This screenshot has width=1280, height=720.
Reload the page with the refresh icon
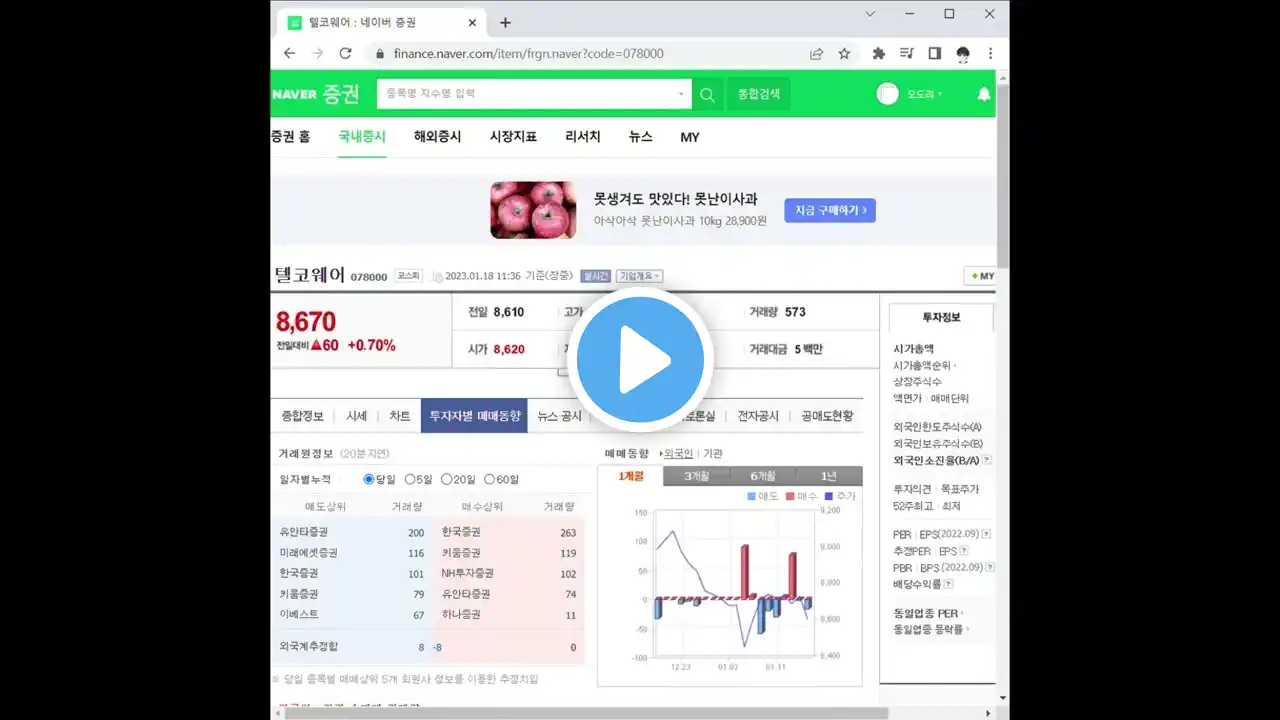(345, 53)
